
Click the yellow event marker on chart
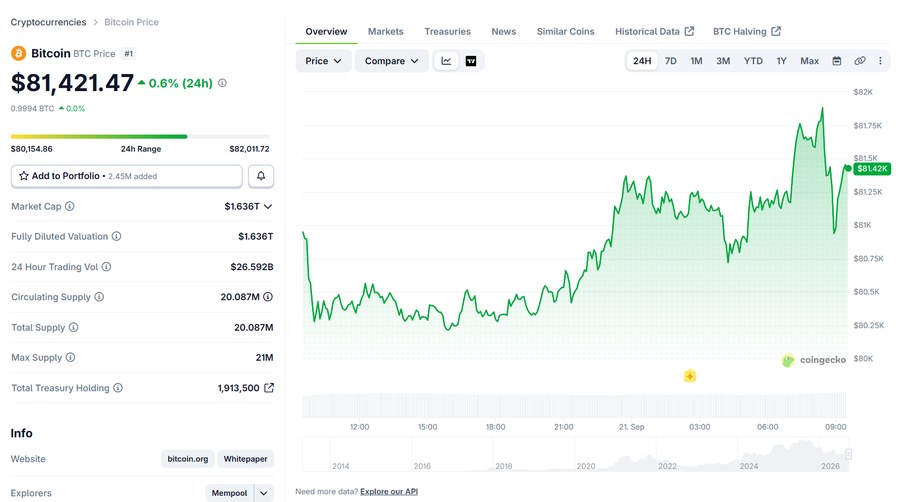coord(690,376)
